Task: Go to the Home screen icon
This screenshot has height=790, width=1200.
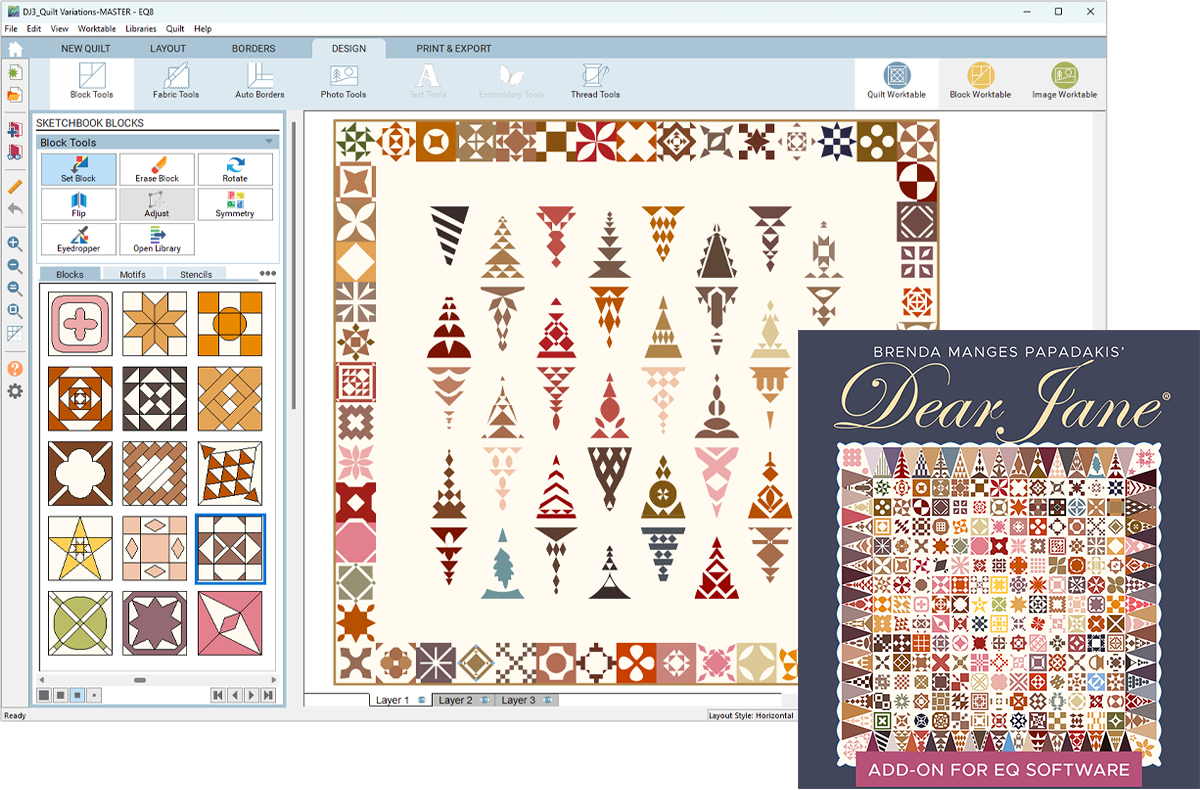Action: (15, 48)
